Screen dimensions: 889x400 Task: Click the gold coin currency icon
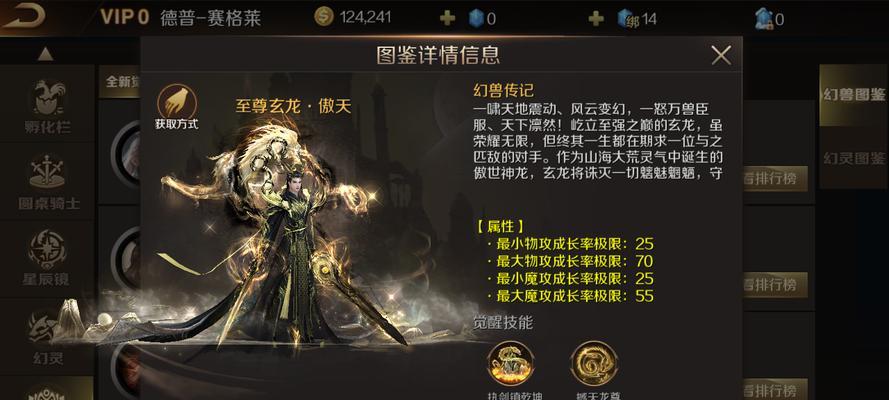[324, 18]
